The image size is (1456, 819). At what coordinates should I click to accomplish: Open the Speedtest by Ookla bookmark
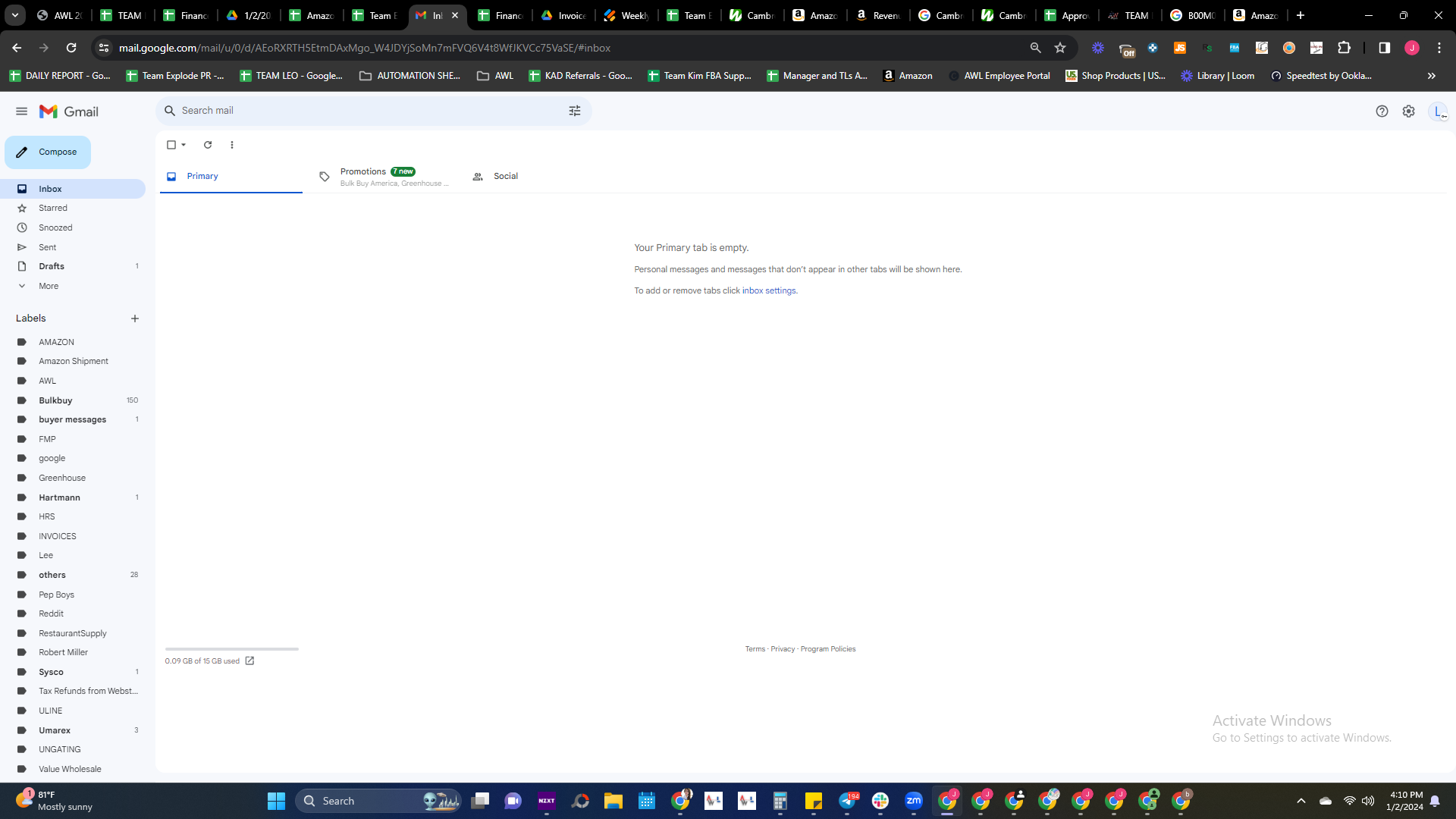pos(1321,76)
